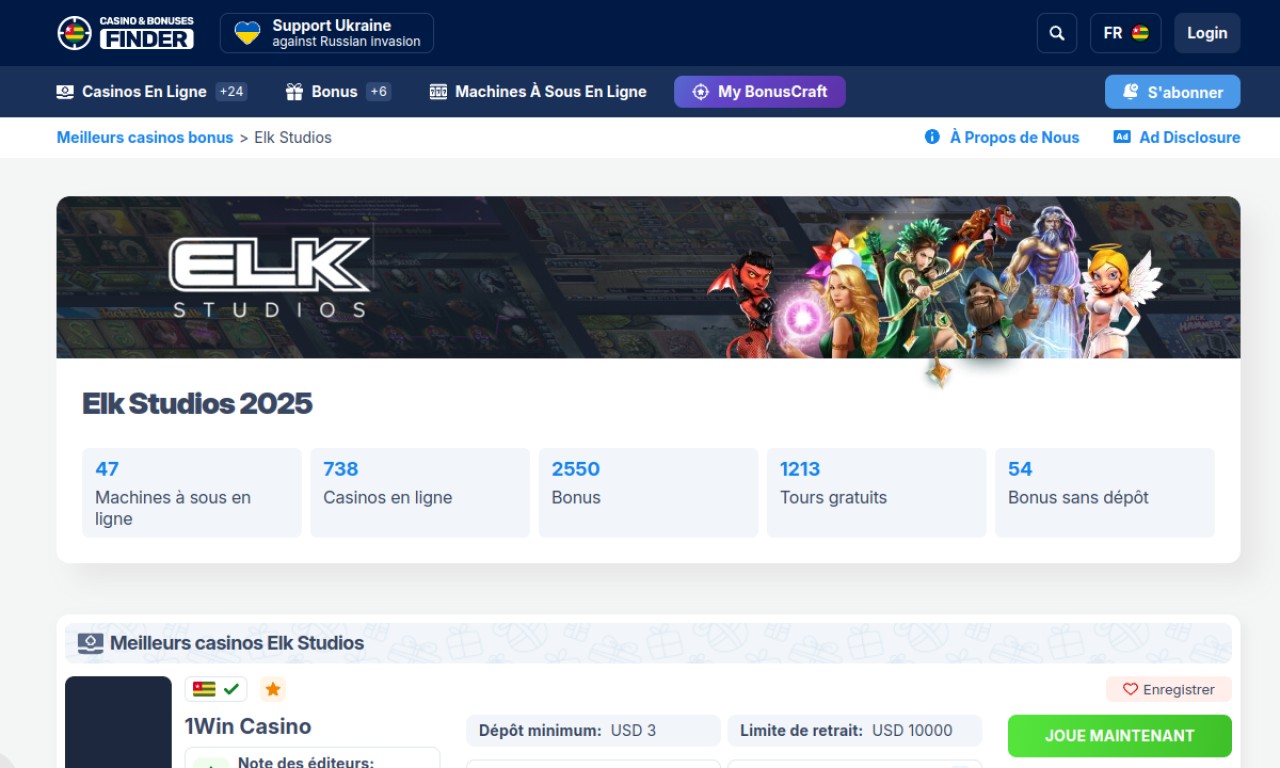
Task: Click the info icon beside À Propos de Nous
Action: (932, 137)
